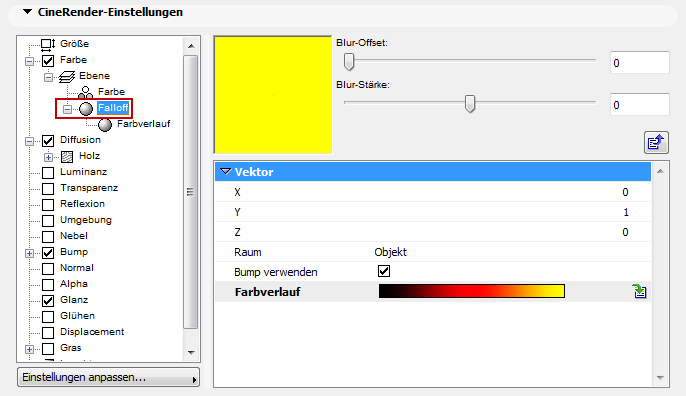Collapse the Falloff tree node

click(x=67, y=109)
